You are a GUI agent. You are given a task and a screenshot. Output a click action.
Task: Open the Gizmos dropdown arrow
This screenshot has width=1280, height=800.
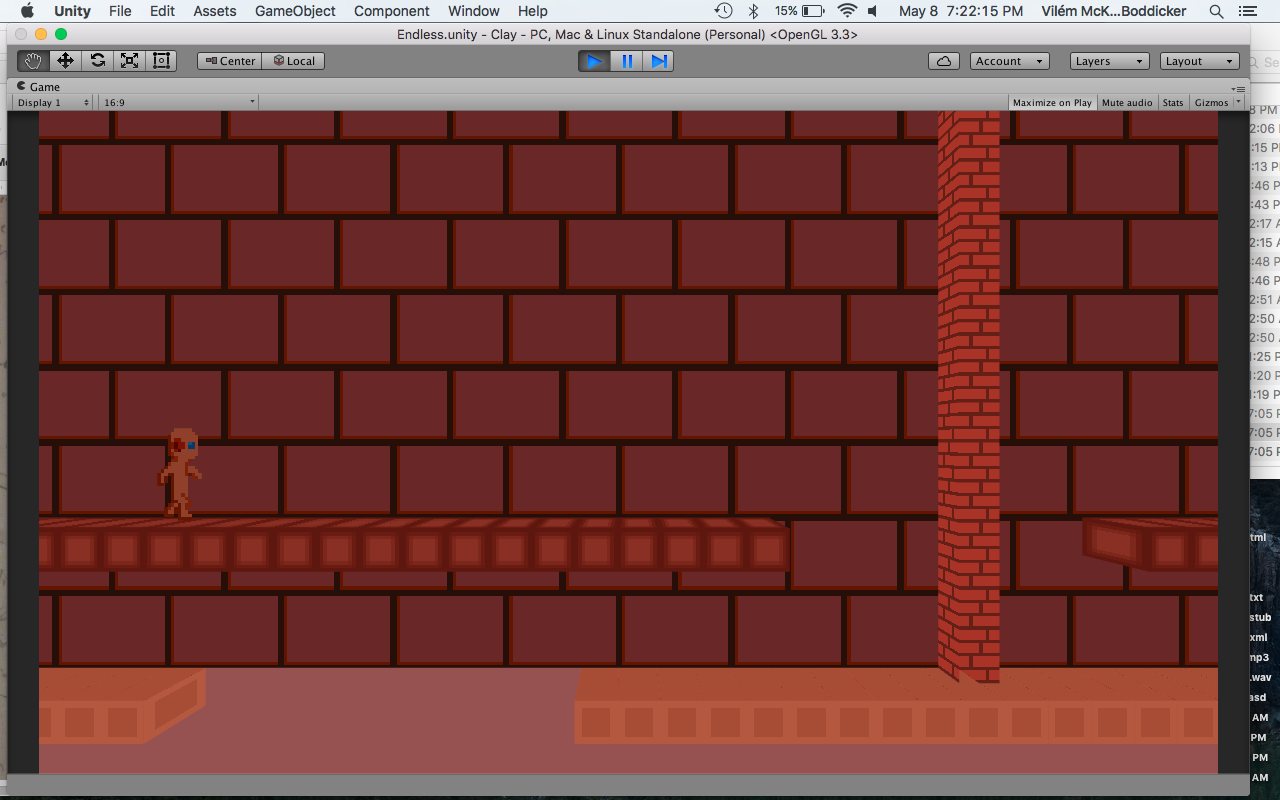coord(1238,102)
